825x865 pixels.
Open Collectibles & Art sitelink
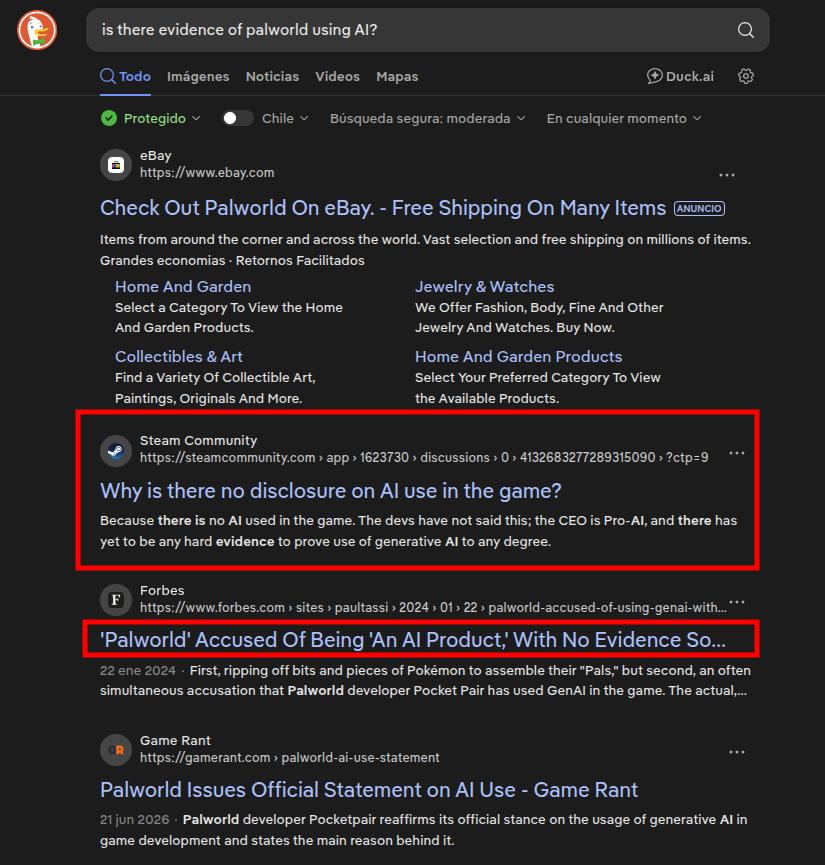(x=179, y=357)
